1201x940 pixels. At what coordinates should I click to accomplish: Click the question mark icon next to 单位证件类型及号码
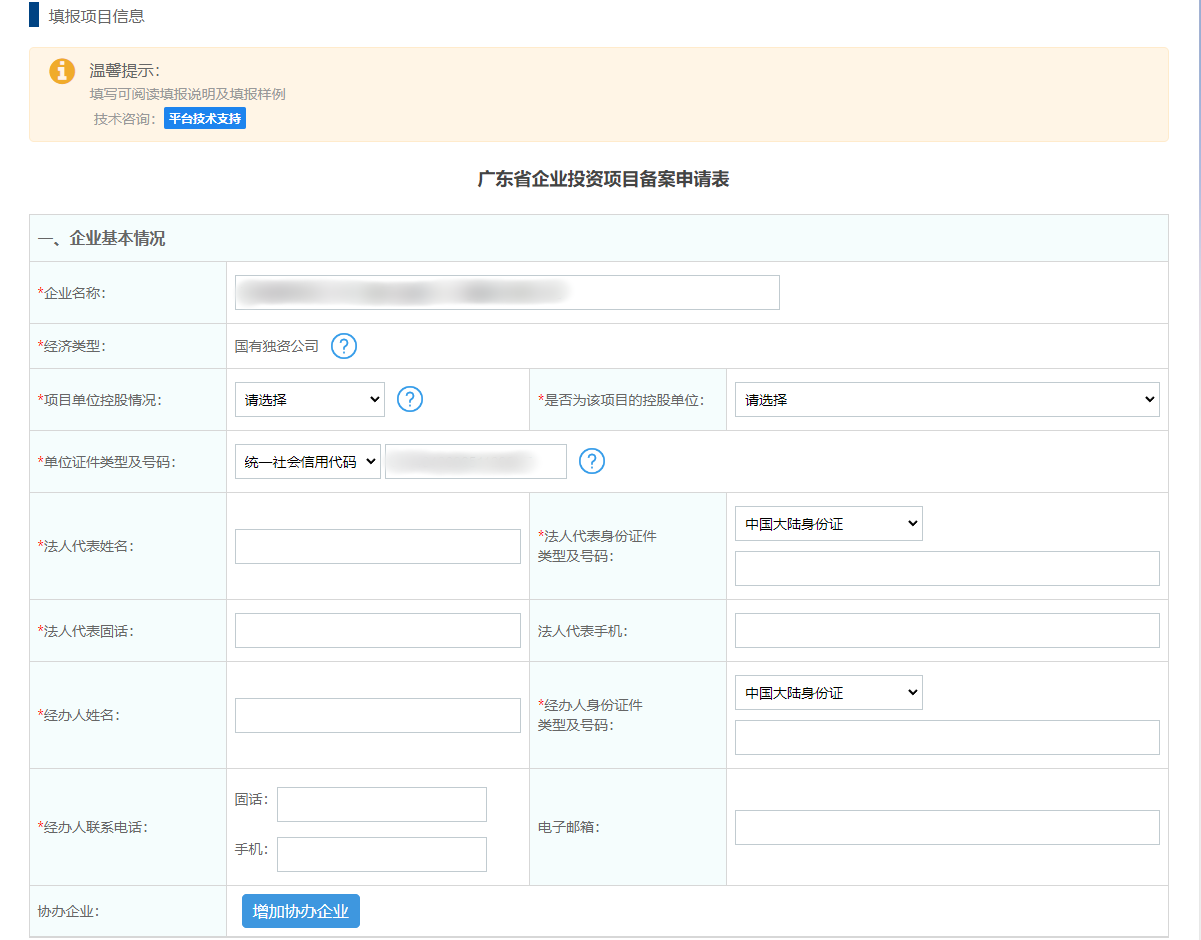(592, 461)
